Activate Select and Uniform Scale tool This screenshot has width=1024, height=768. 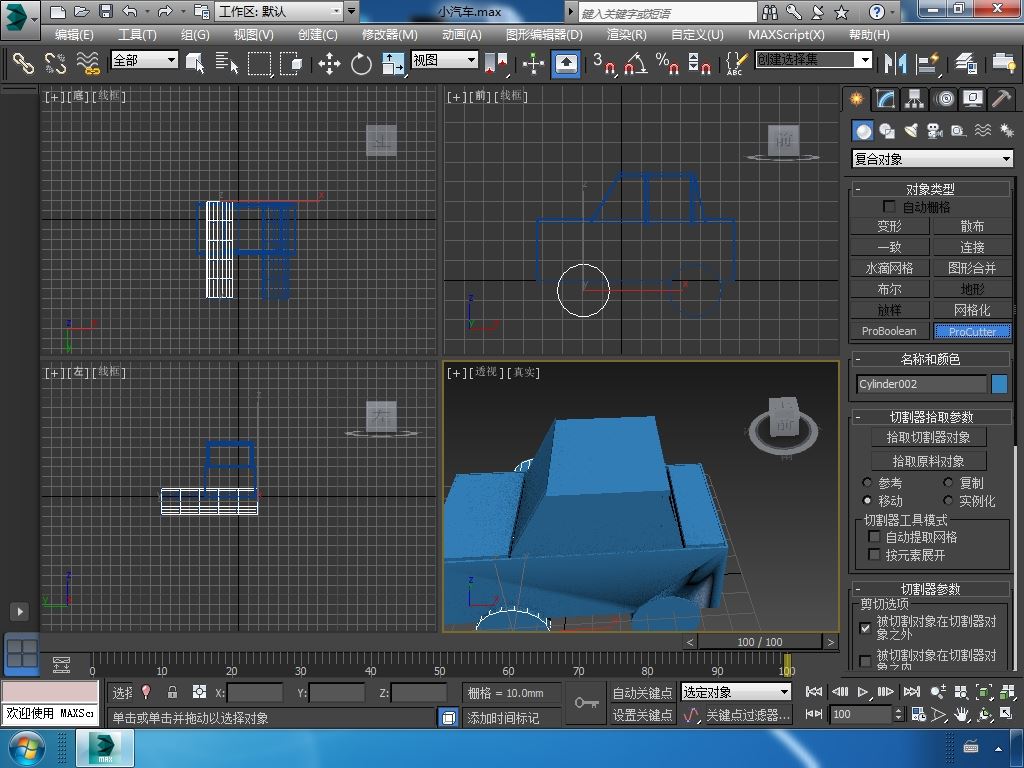393,63
